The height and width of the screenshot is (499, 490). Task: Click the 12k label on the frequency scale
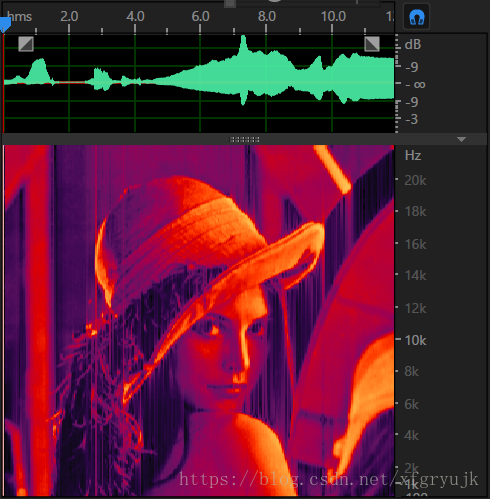click(415, 308)
